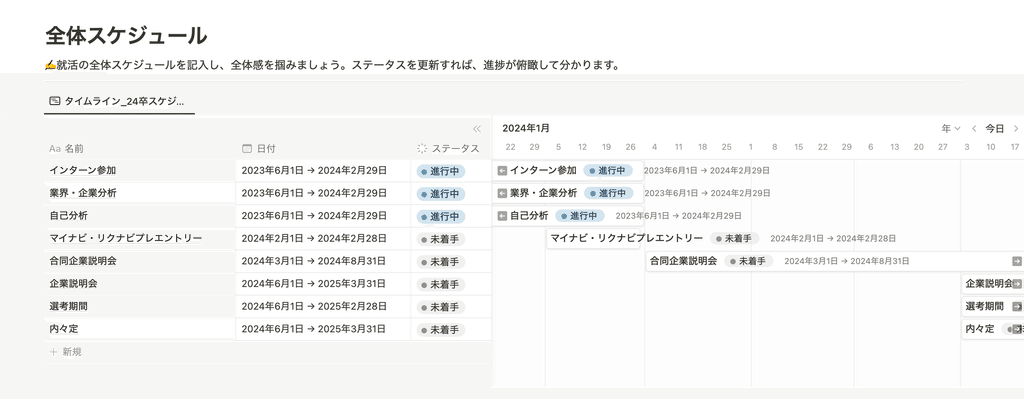Click back arrow icon on インターン参加 bar

coord(502,171)
